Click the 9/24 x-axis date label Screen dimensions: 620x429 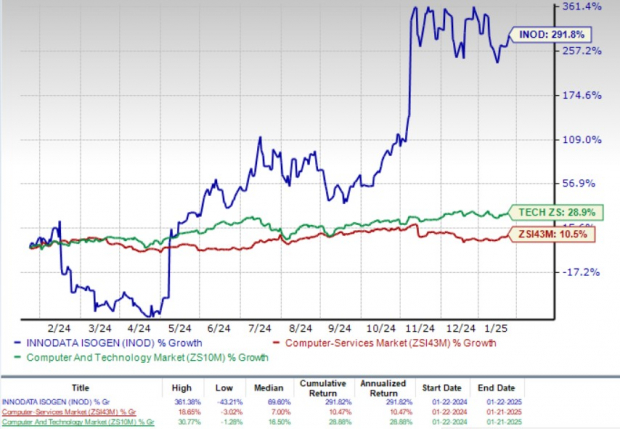click(x=339, y=329)
